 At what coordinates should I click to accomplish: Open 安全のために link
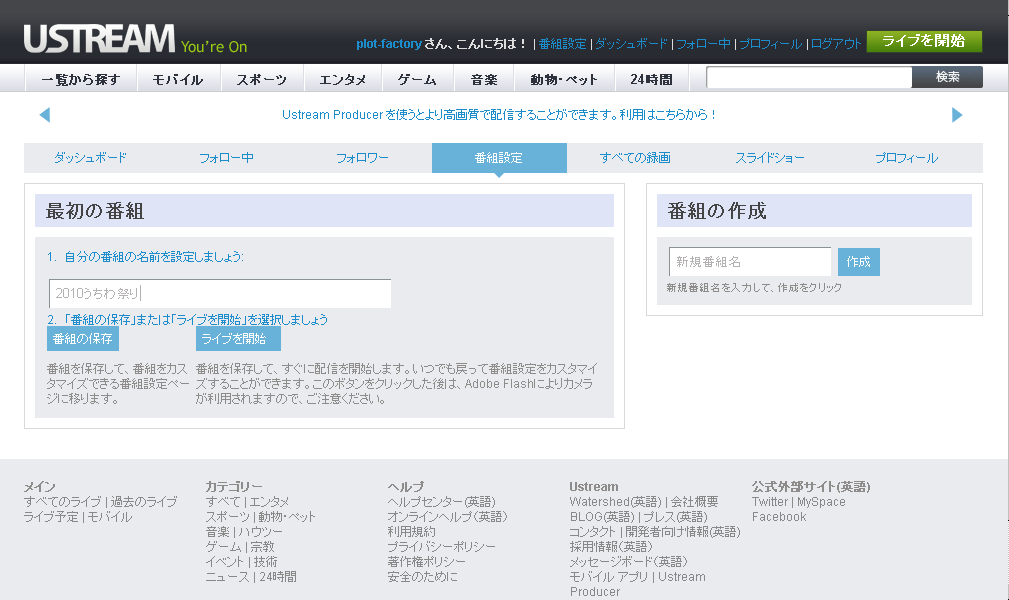(422, 577)
